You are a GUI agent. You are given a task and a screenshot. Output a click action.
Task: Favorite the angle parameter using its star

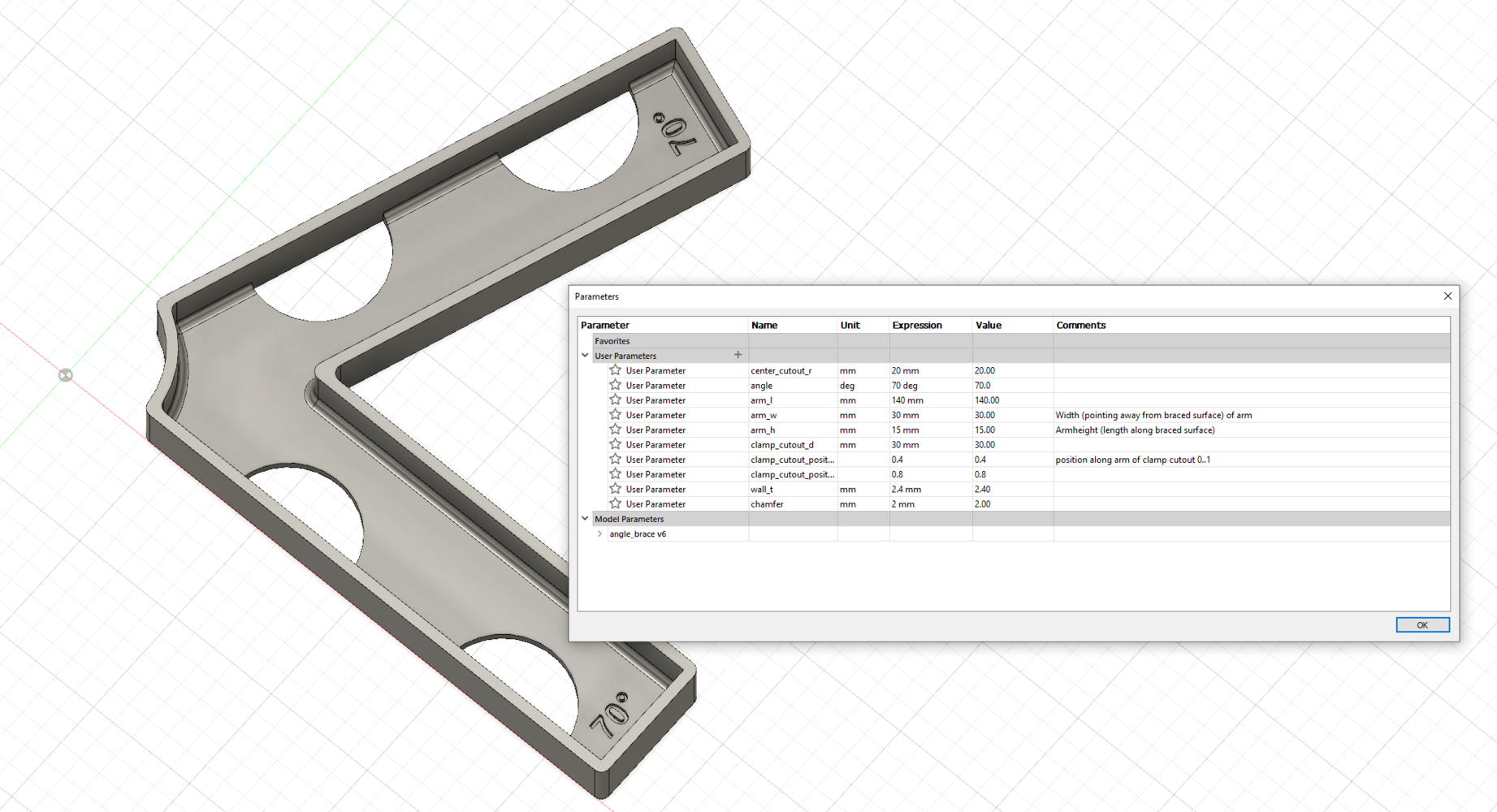click(x=615, y=385)
